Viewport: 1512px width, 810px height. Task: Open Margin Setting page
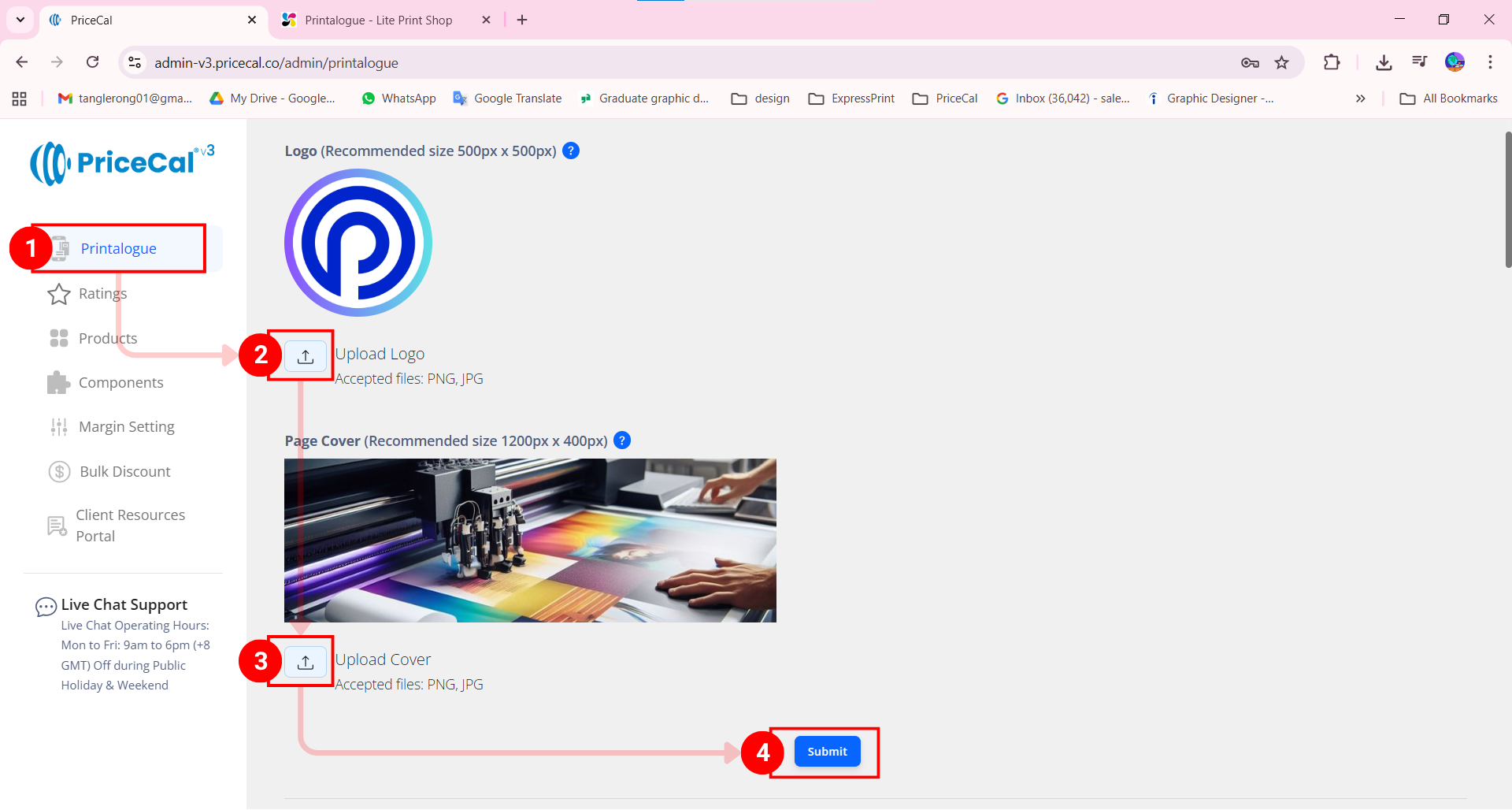coord(126,427)
